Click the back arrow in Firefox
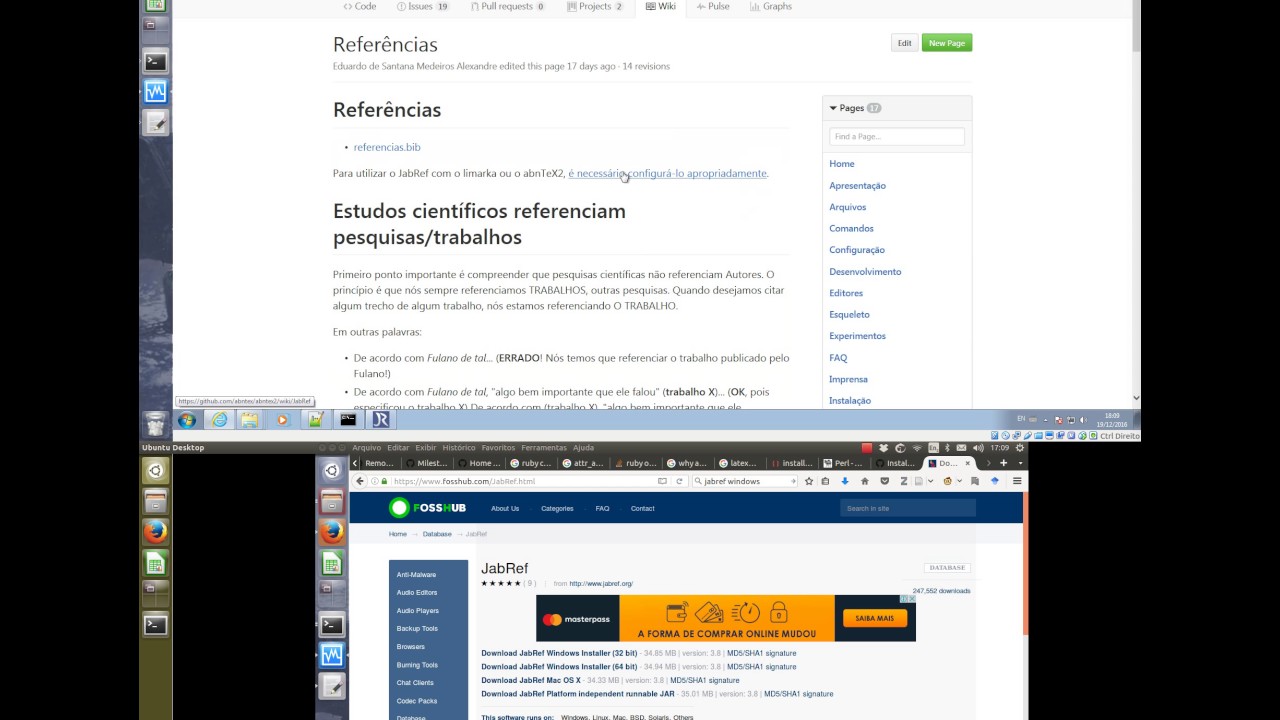The height and width of the screenshot is (720, 1280). pyautogui.click(x=360, y=481)
